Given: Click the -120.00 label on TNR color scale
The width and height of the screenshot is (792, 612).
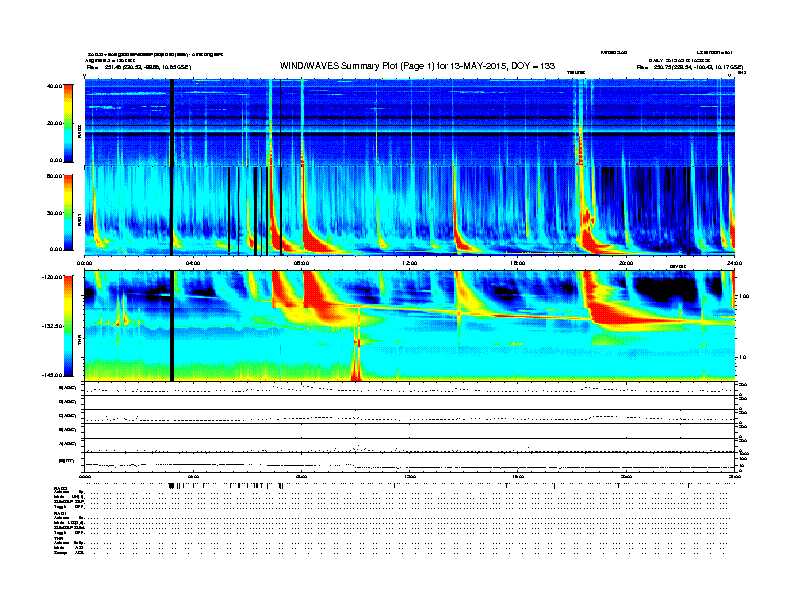Looking at the screenshot, I should coord(52,277).
